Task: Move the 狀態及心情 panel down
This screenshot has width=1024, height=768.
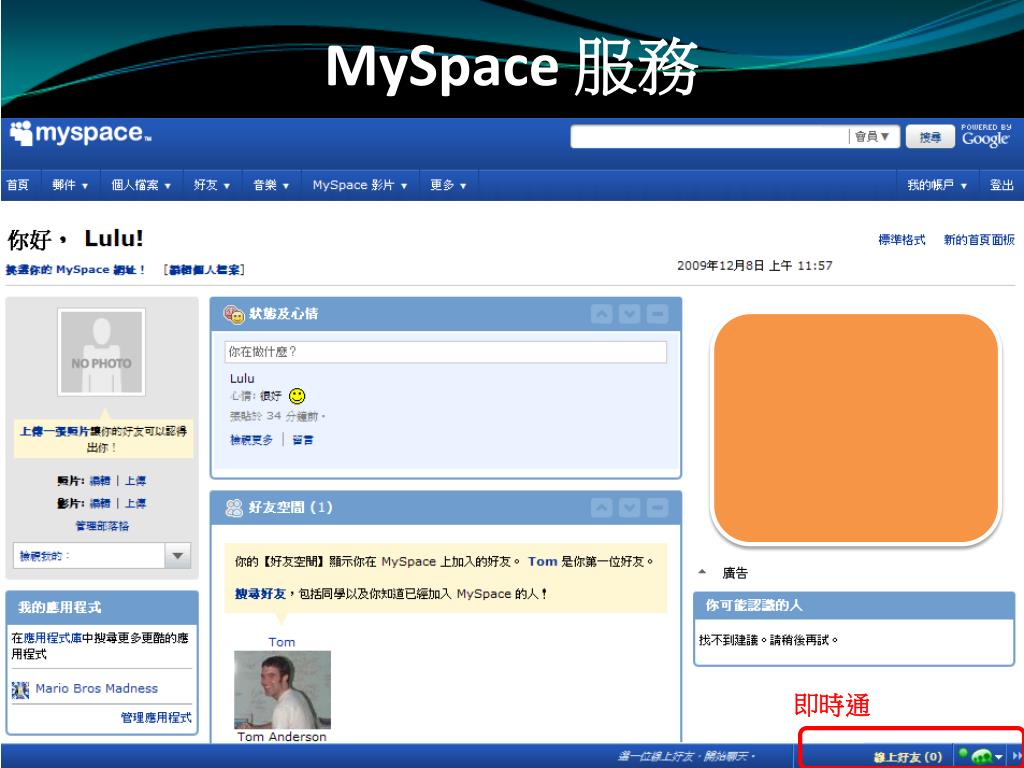Action: click(630, 314)
